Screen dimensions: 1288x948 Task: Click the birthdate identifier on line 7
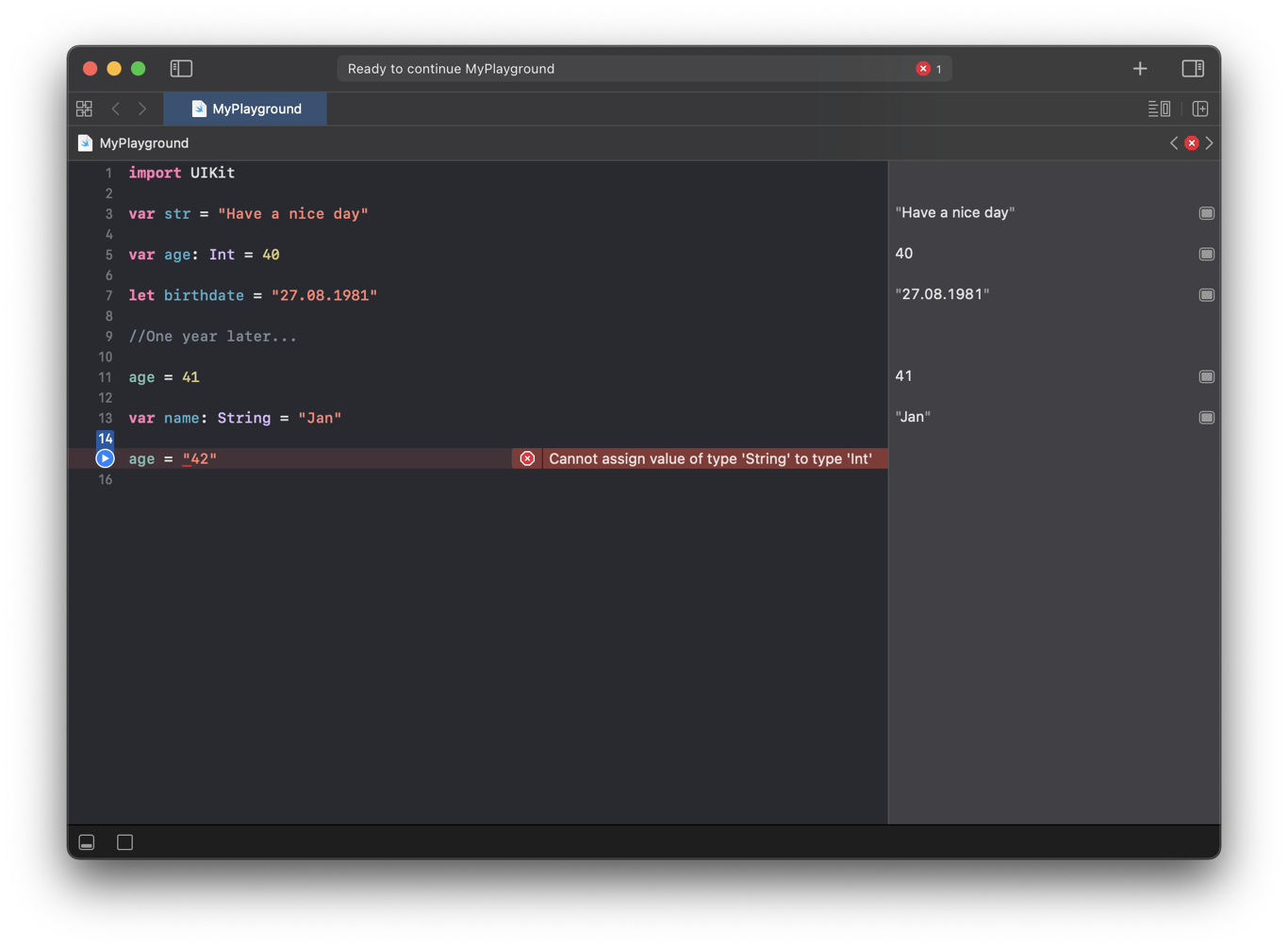tap(204, 295)
